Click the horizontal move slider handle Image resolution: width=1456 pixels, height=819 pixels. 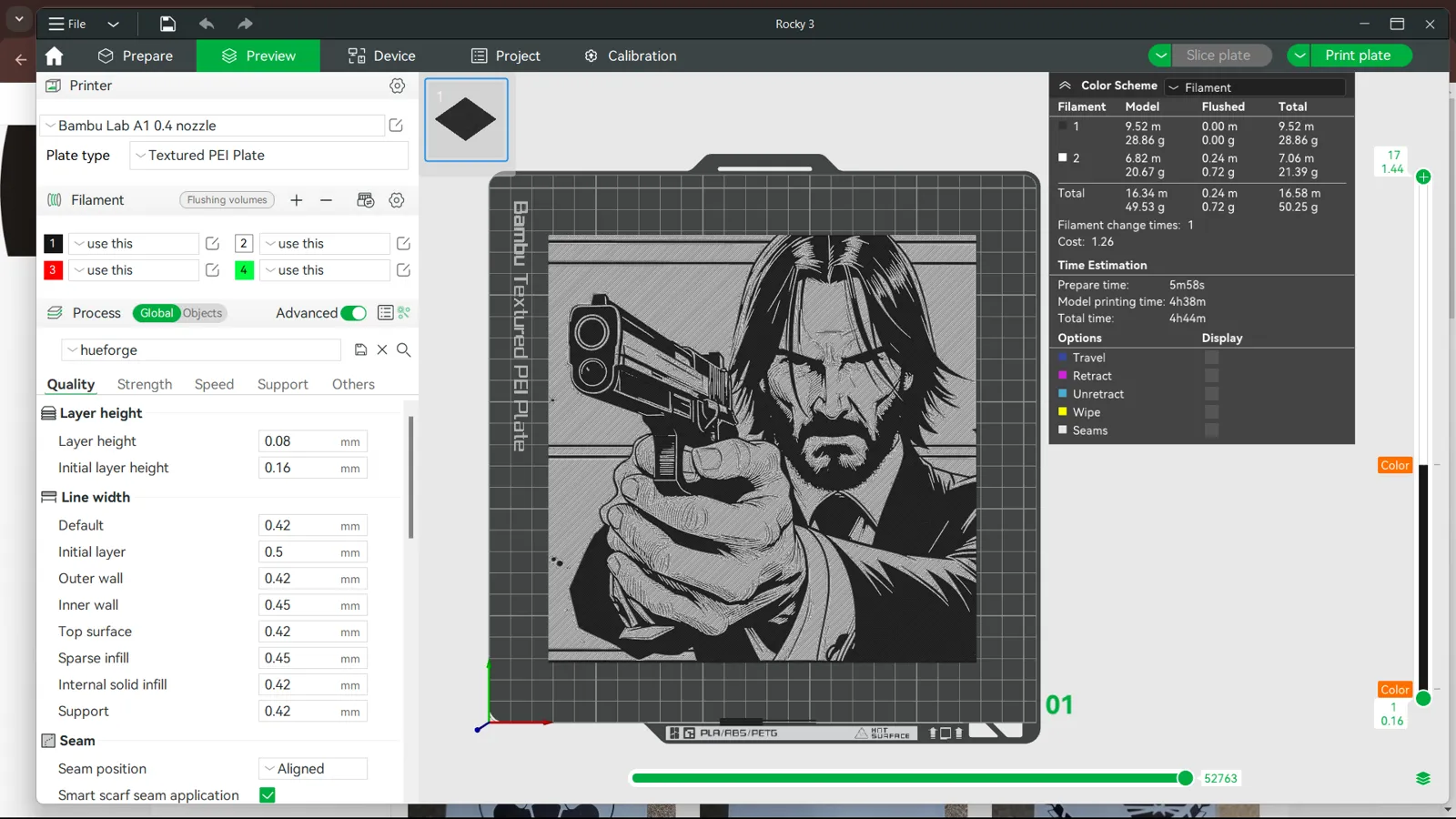pos(1185,778)
